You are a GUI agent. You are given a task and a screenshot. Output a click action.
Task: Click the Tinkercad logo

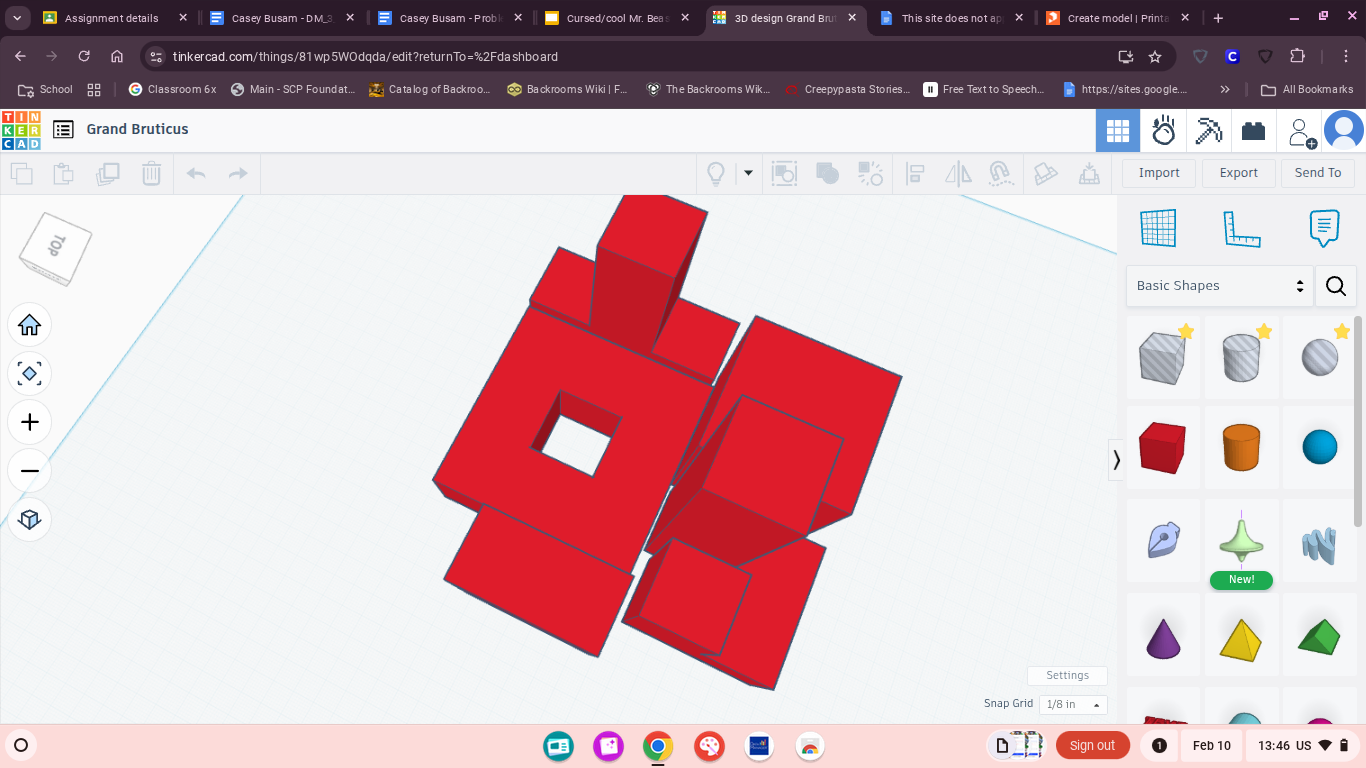pos(21,130)
